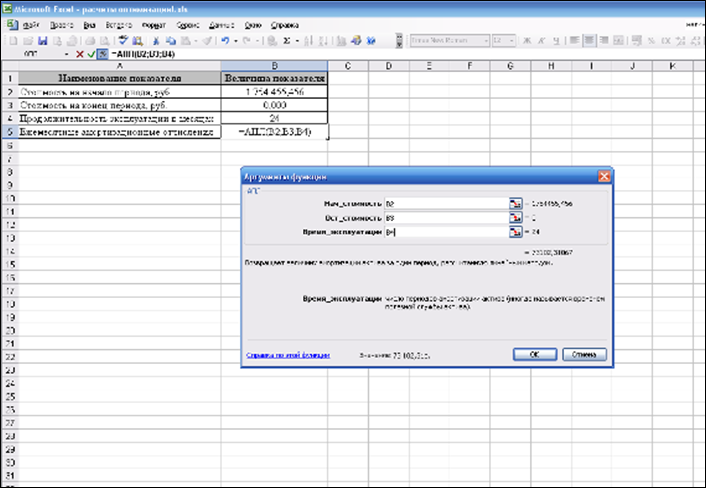Click the Sort Ascending icon

click(308, 41)
